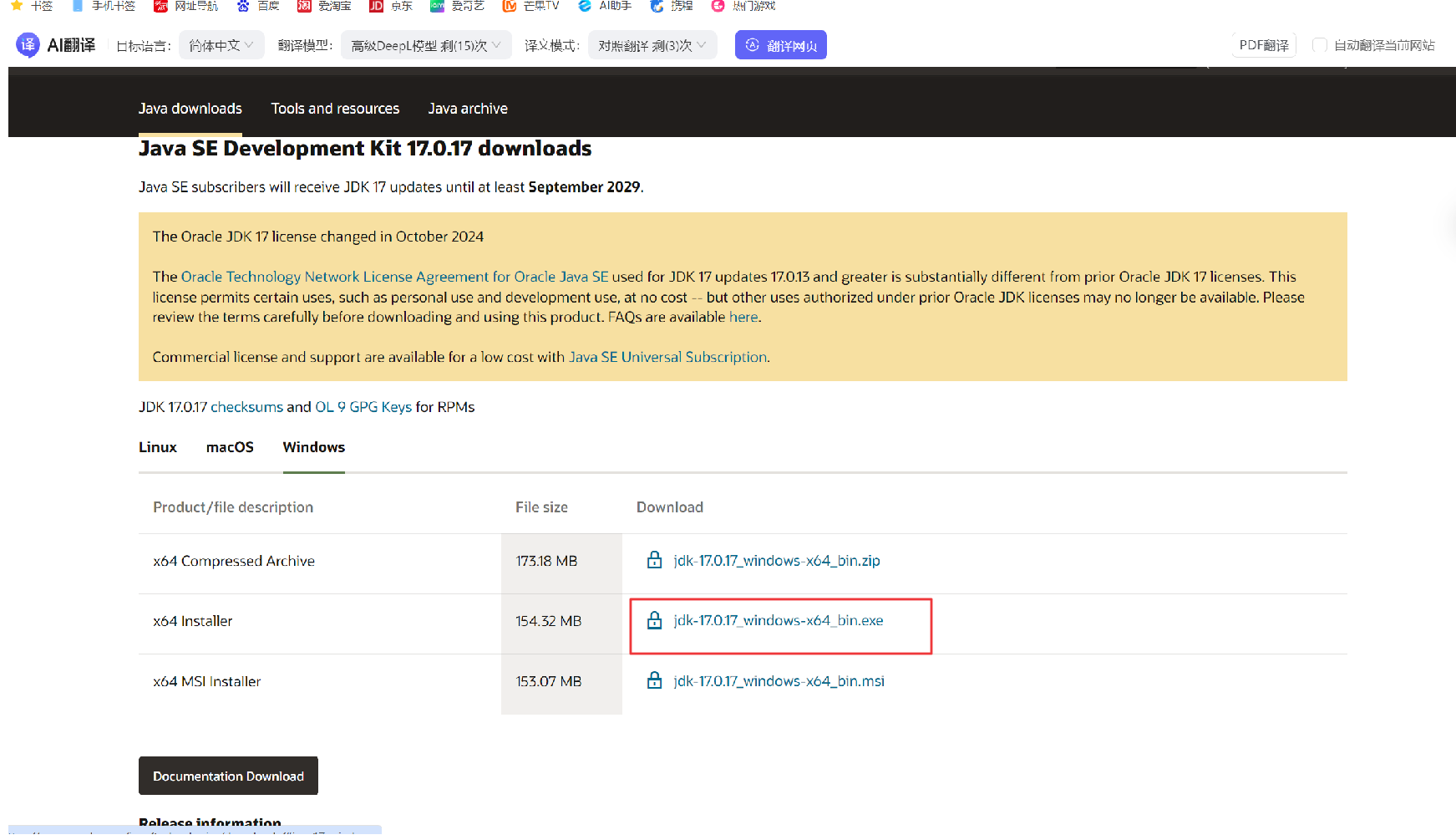Download jdk-17.0.17_windows-x64_bin.exe
Image resolution: width=1456 pixels, height=840 pixels.
(779, 620)
